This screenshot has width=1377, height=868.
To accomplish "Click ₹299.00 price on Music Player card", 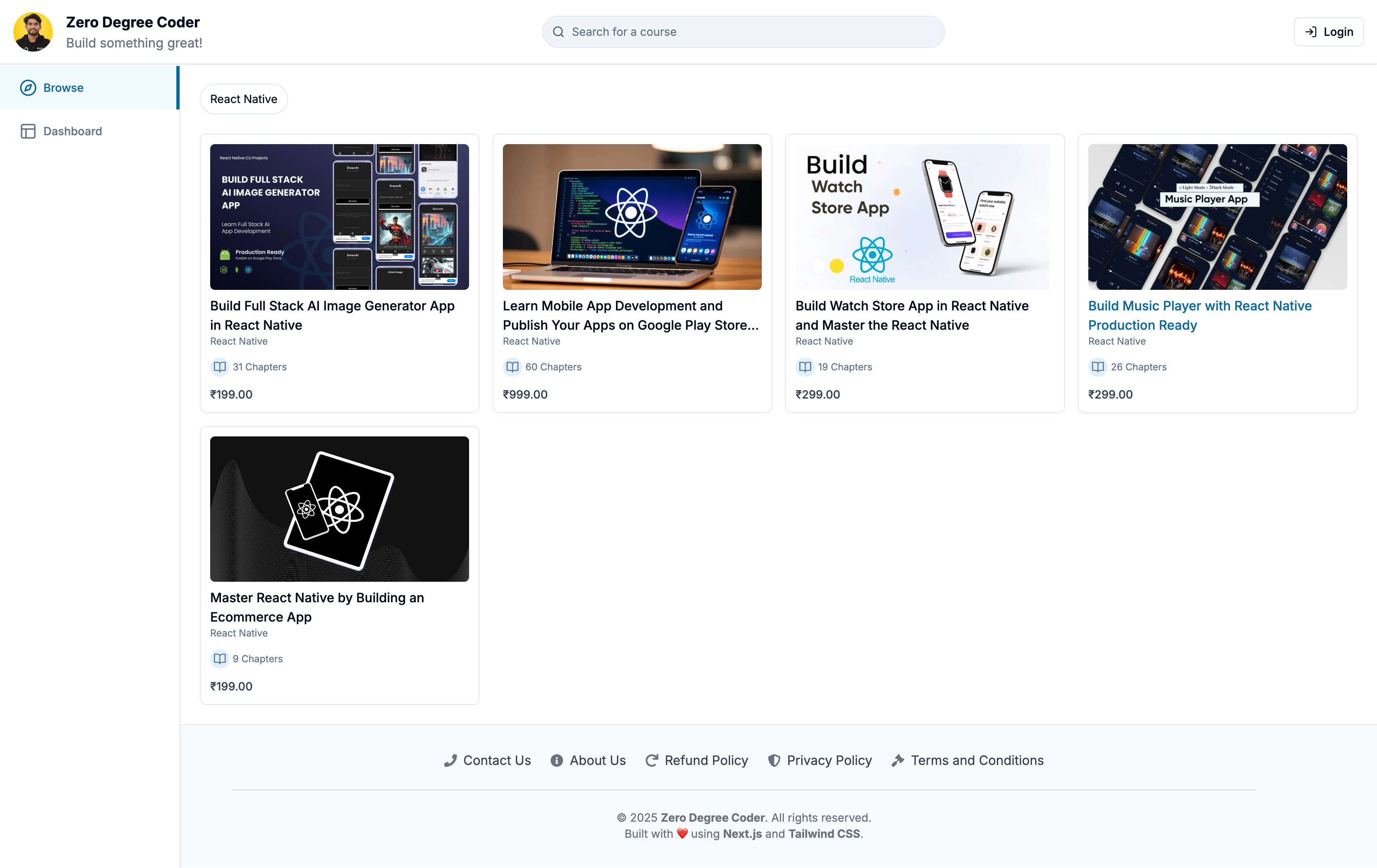I will click(x=1110, y=394).
